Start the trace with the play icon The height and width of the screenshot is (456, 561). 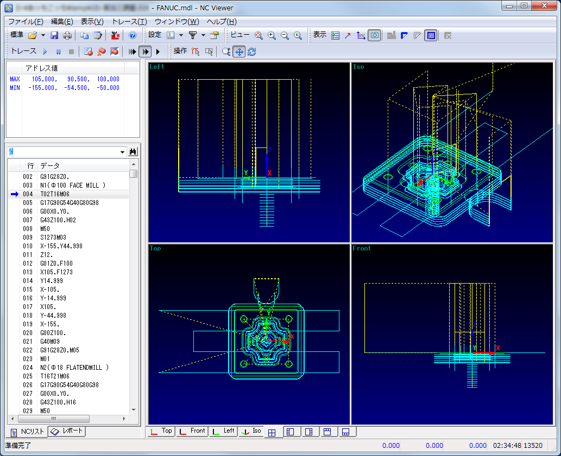pos(45,52)
